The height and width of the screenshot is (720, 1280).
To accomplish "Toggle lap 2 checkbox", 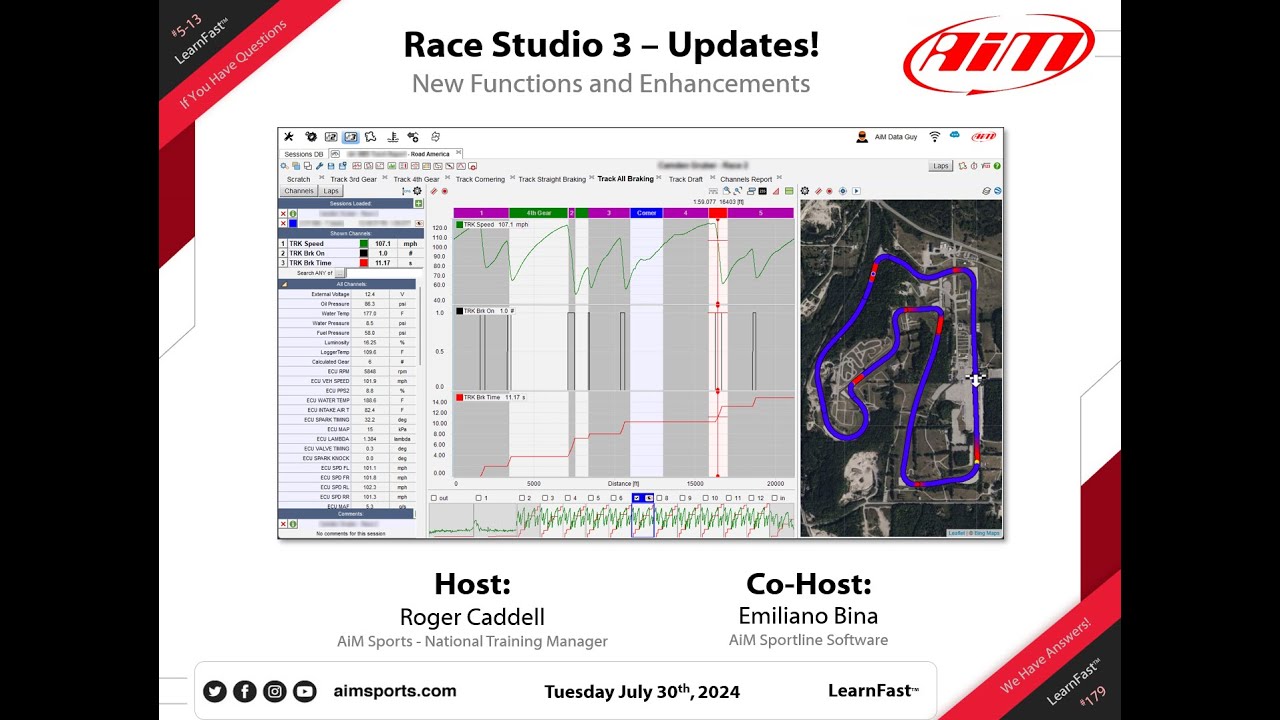I will (522, 498).
